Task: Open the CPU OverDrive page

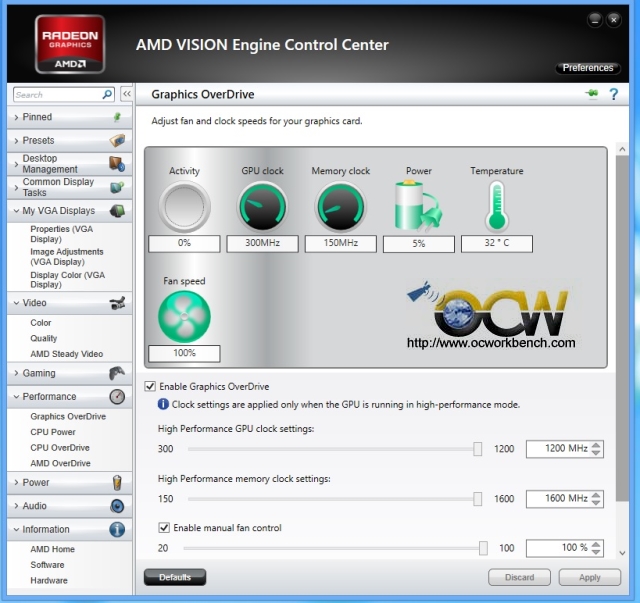Action: pyautogui.click(x=60, y=447)
